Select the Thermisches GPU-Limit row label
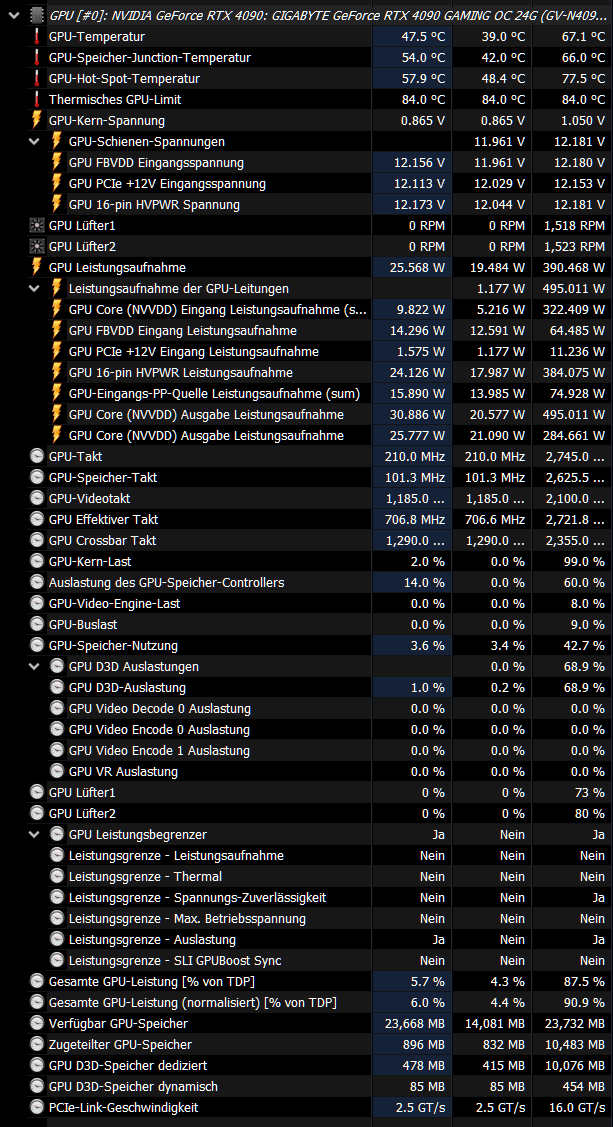 tap(115, 99)
